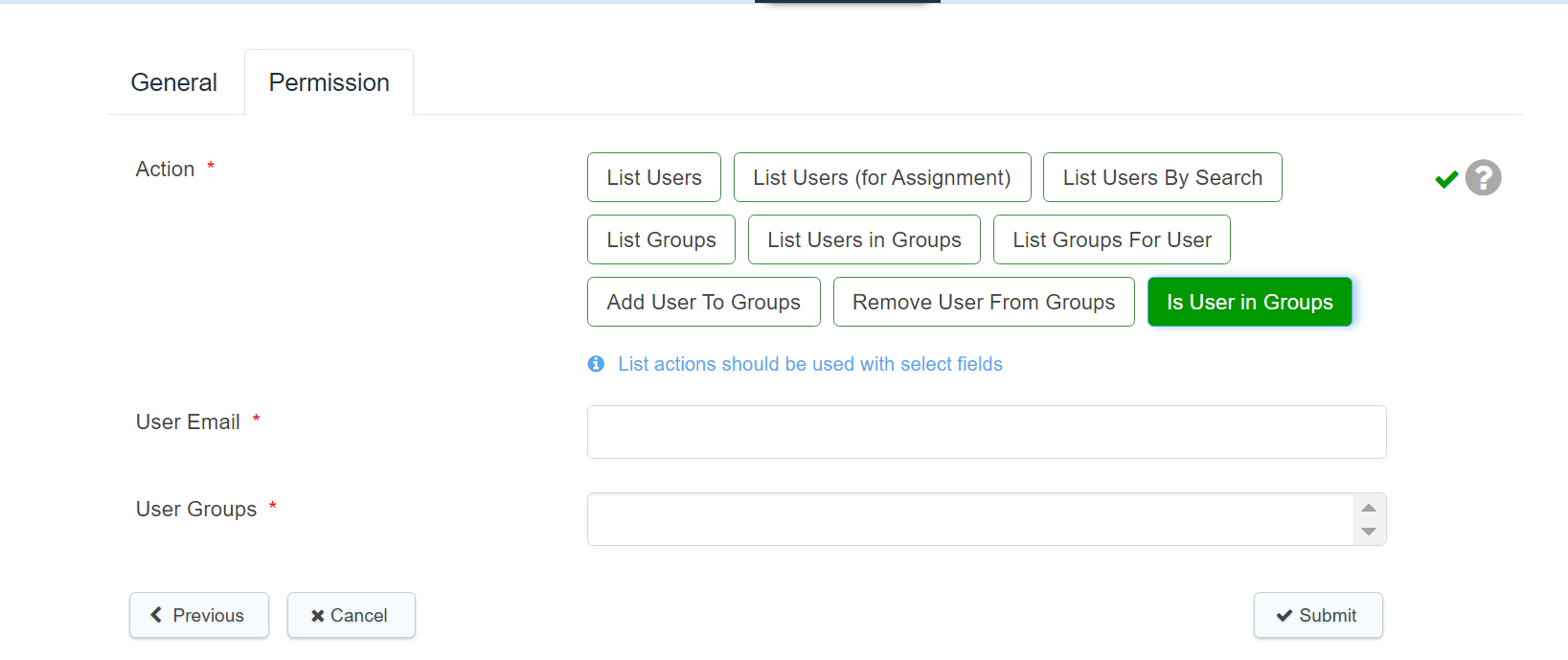Click the blue info icon beside list actions note
The width and height of the screenshot is (1568, 660).
[x=596, y=364]
